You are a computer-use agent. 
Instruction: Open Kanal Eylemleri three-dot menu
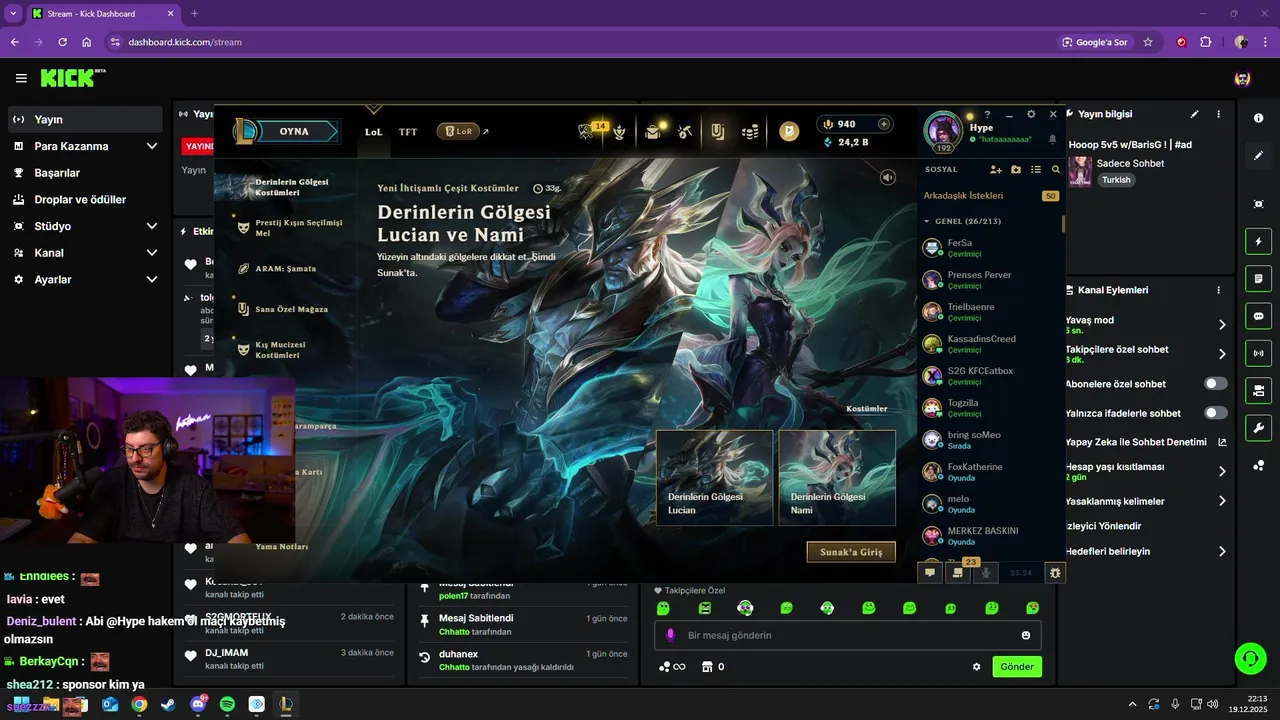[x=1218, y=290]
